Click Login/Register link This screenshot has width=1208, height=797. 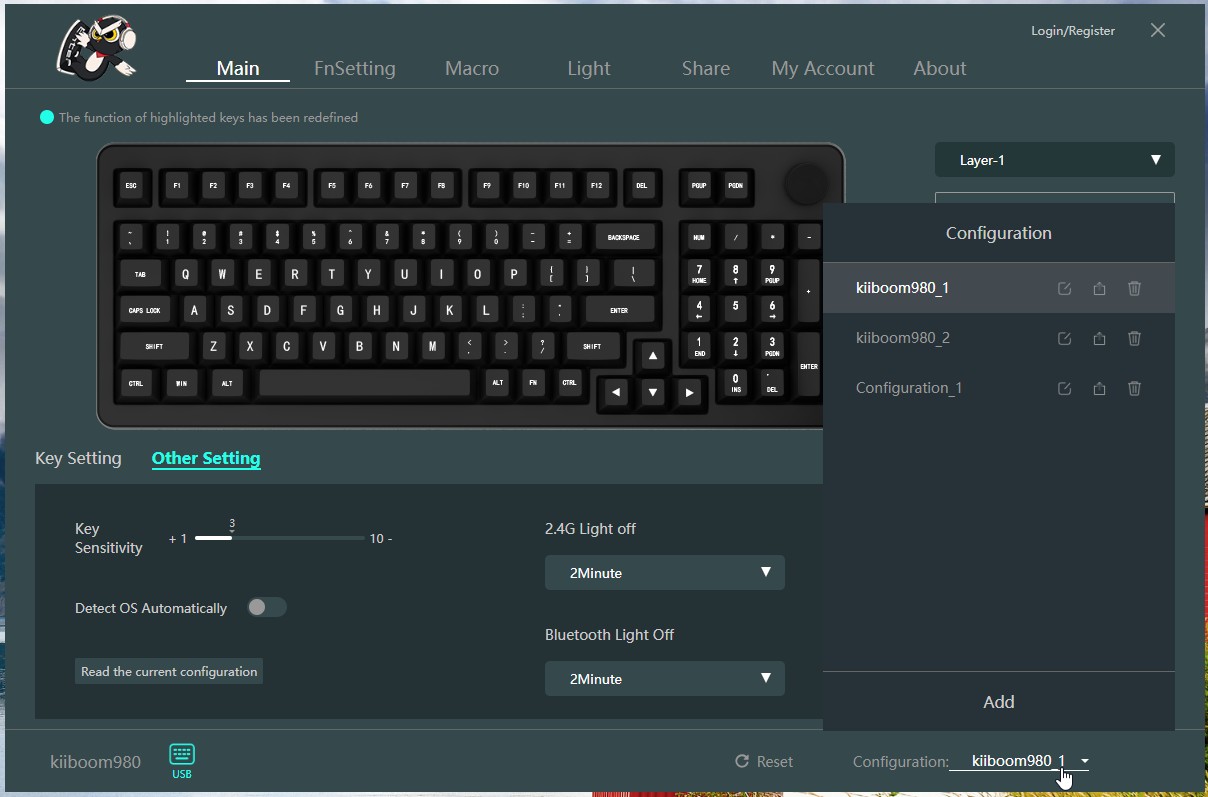[x=1073, y=31]
